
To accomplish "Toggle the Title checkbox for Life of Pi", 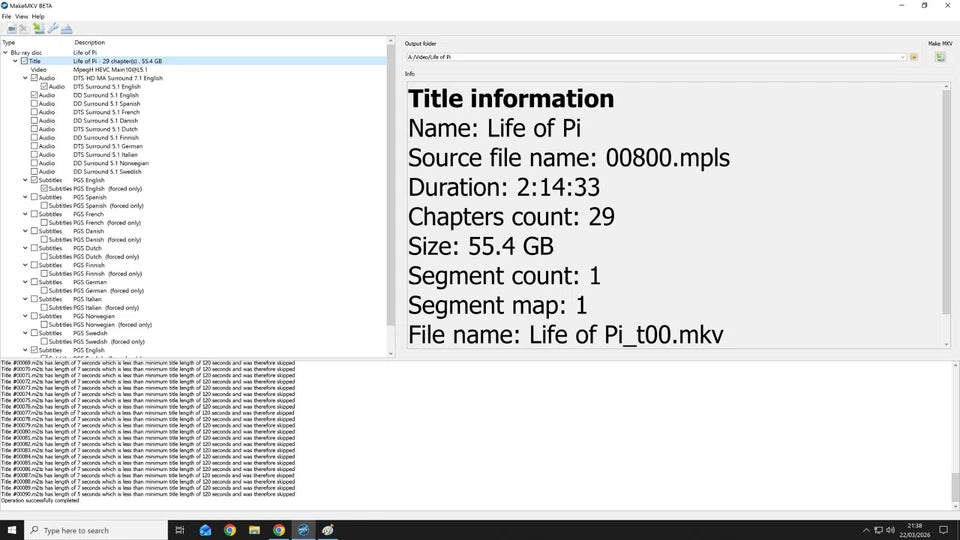I will pyautogui.click(x=24, y=61).
